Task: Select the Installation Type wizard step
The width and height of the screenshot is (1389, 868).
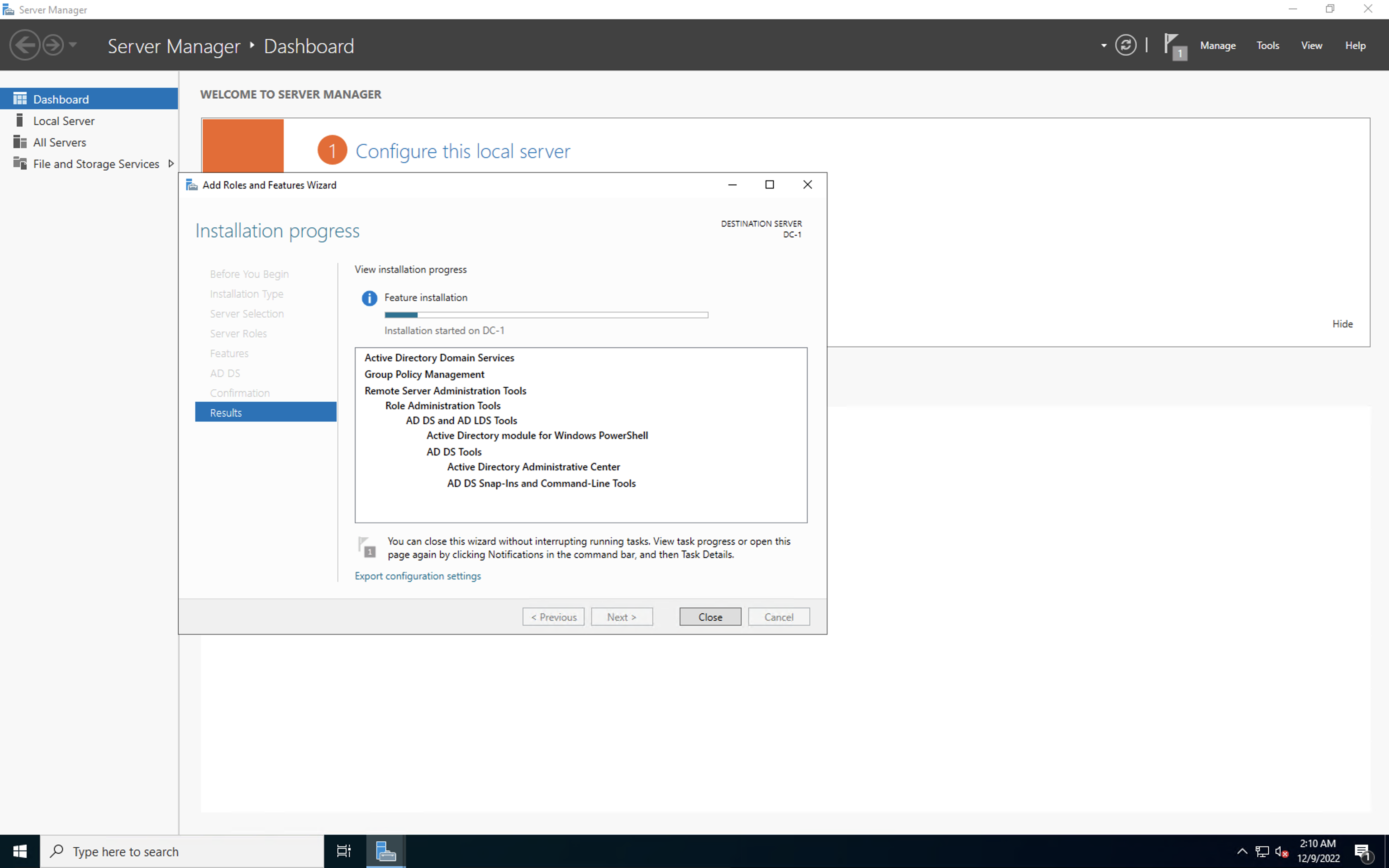Action: click(246, 294)
